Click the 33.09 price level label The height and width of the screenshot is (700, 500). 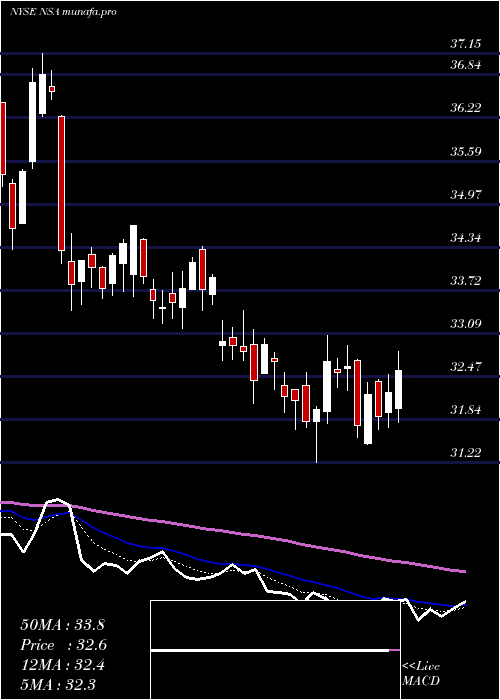click(466, 324)
